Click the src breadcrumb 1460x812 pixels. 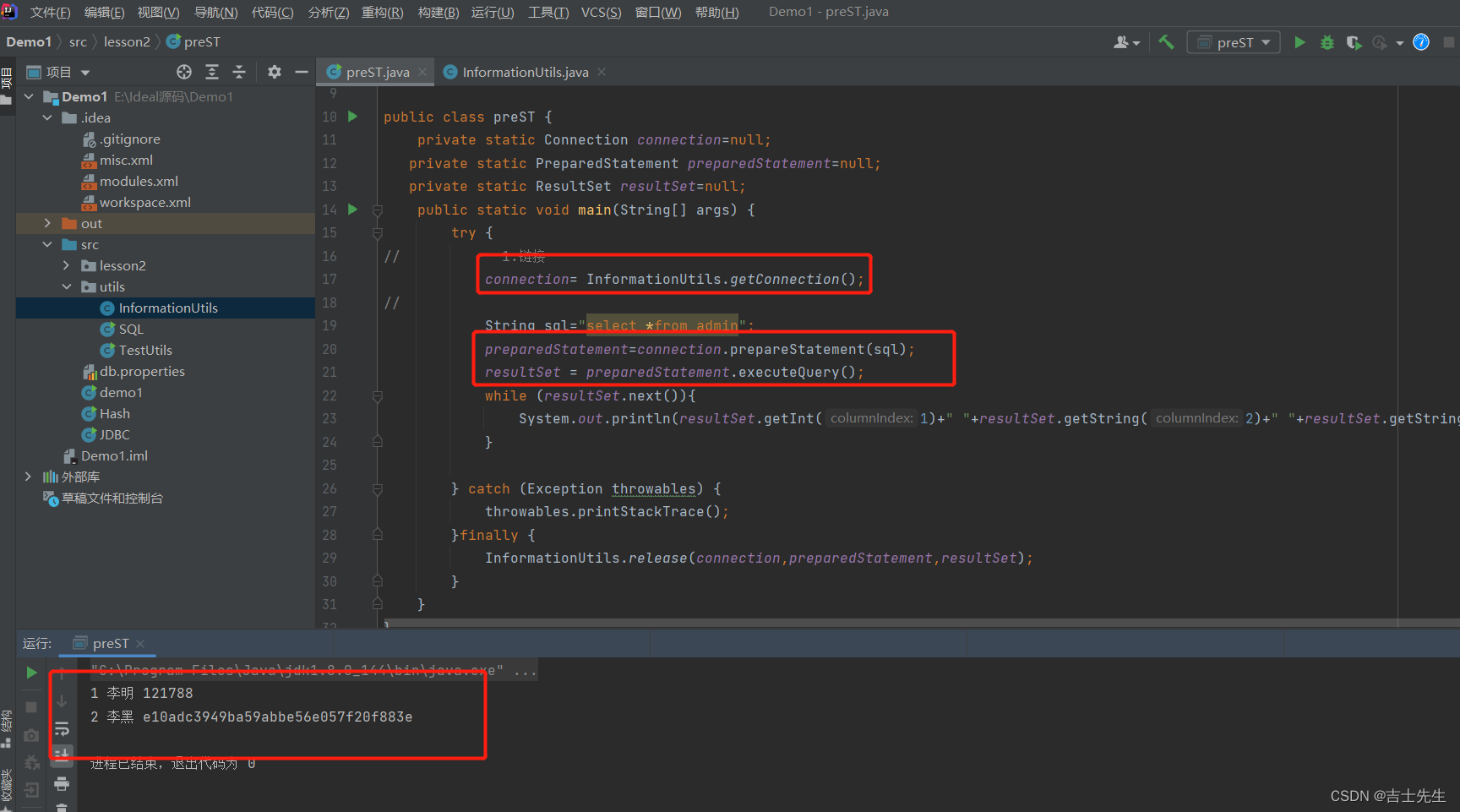[x=78, y=41]
